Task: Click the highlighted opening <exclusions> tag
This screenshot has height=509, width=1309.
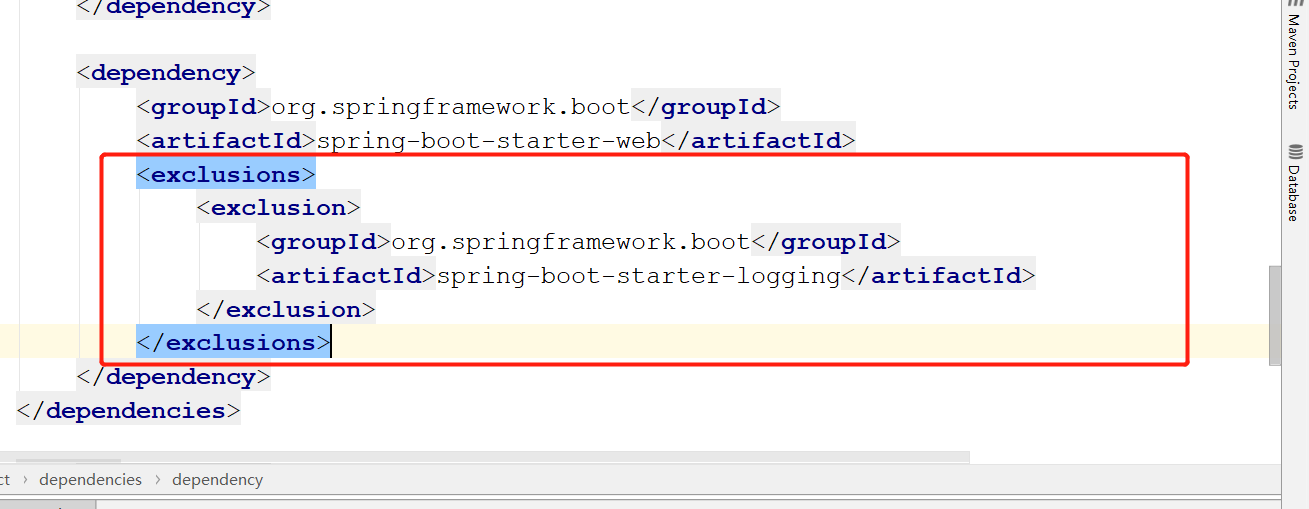Action: pyautogui.click(x=226, y=174)
